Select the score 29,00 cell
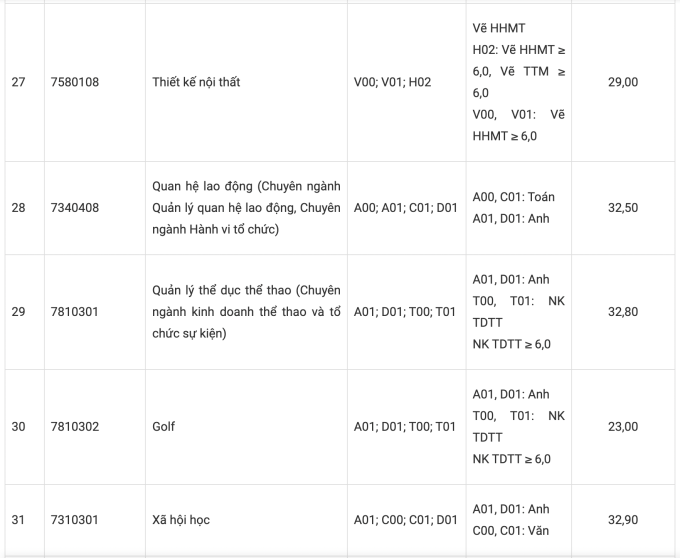Screen dimensions: 680x558 [622, 82]
